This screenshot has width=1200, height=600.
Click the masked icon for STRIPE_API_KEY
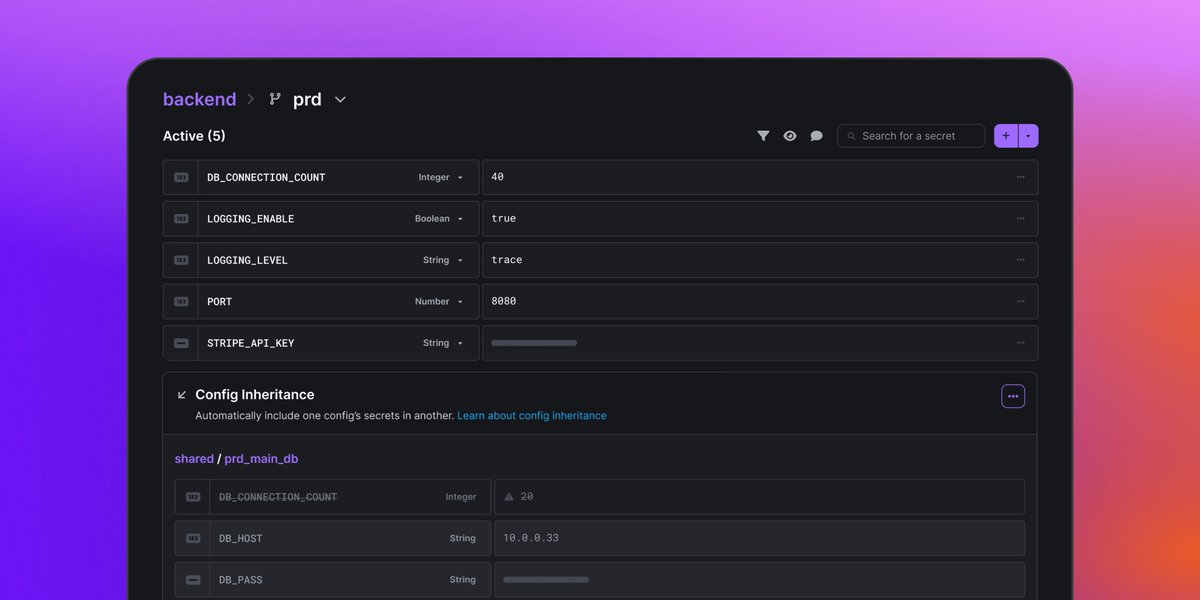(181, 343)
